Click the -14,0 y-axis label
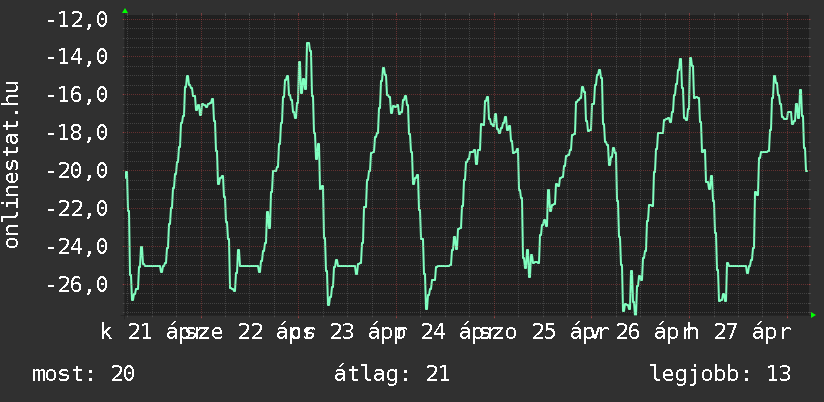The width and height of the screenshot is (824, 402). click(77, 57)
